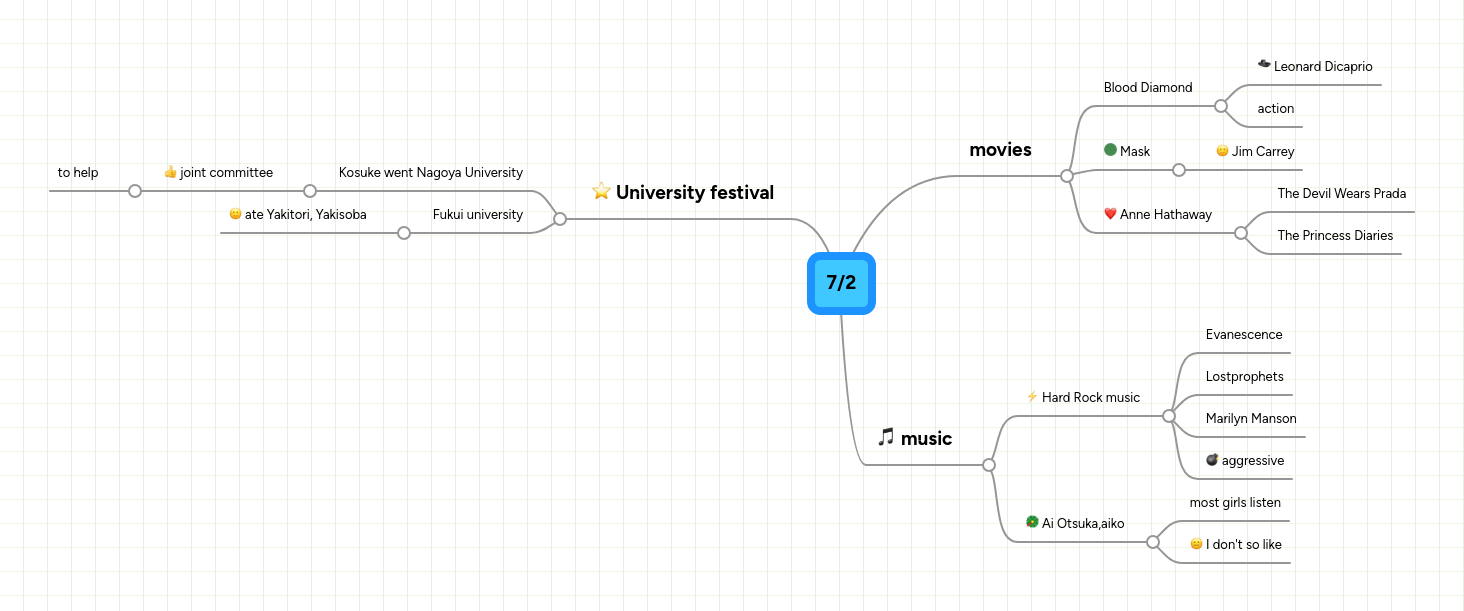Select the Jim Carrey node label
Image resolution: width=1464 pixels, height=611 pixels.
[1263, 151]
